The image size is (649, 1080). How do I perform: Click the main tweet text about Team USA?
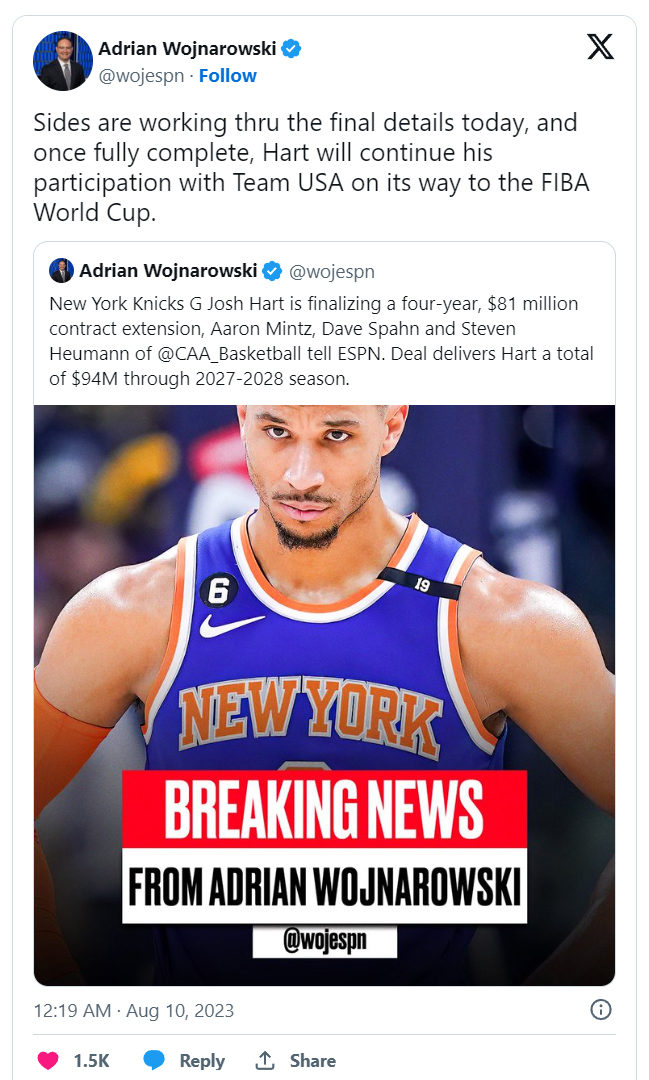click(311, 167)
